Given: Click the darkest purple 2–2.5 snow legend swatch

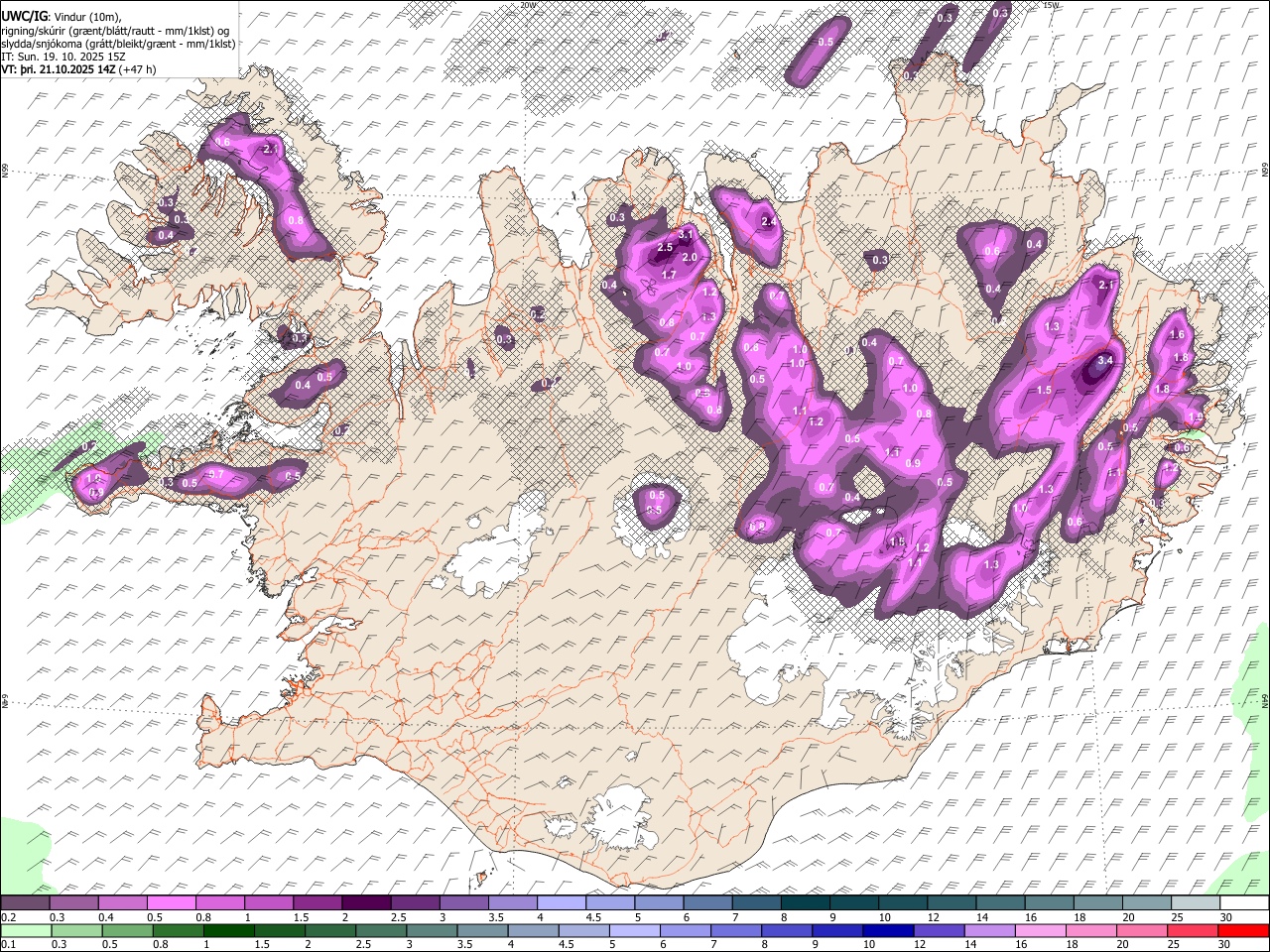Looking at the screenshot, I should click(365, 902).
